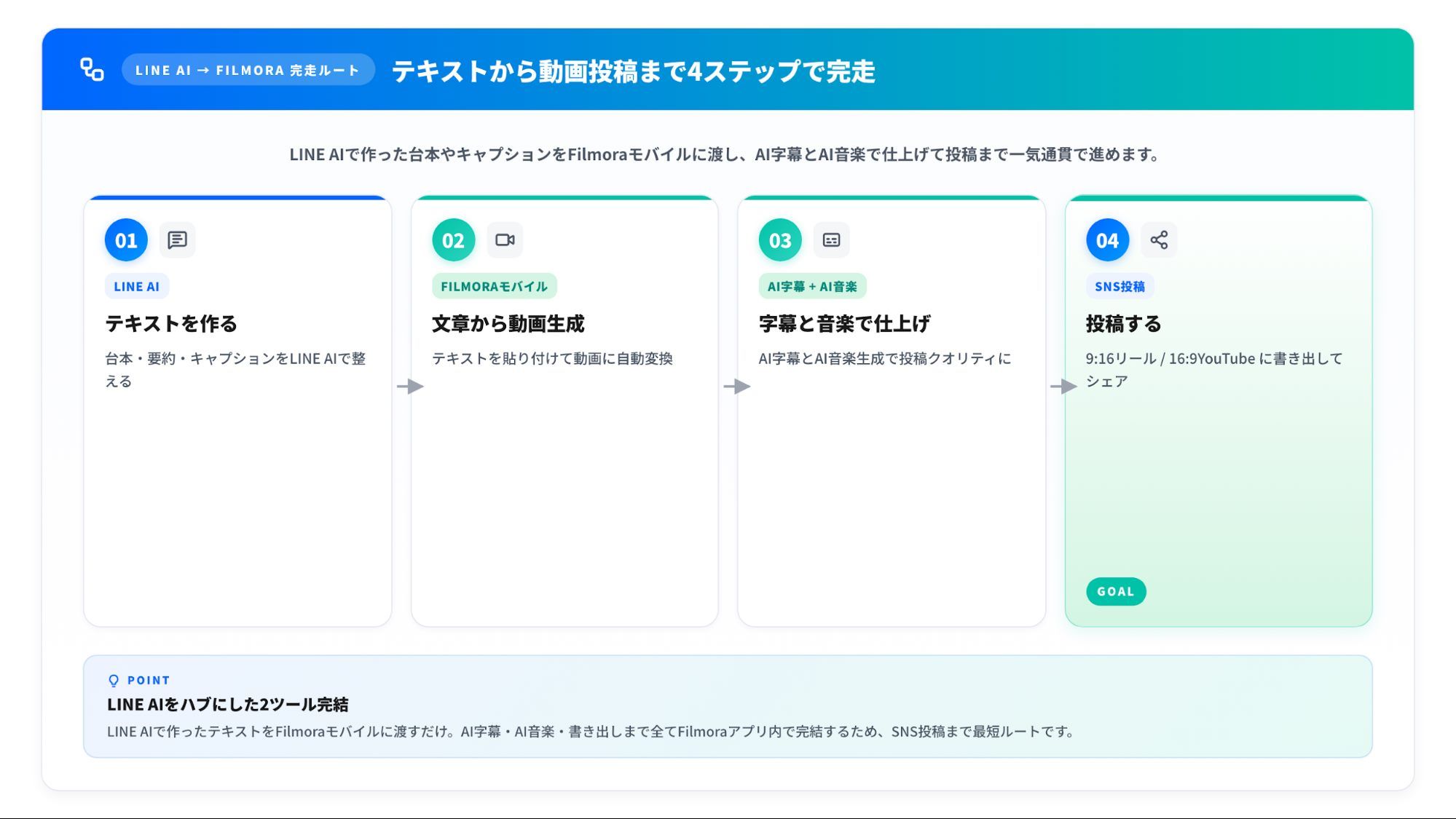Click the LINE AI → FILMORA 完走ルート pill

tap(248, 70)
